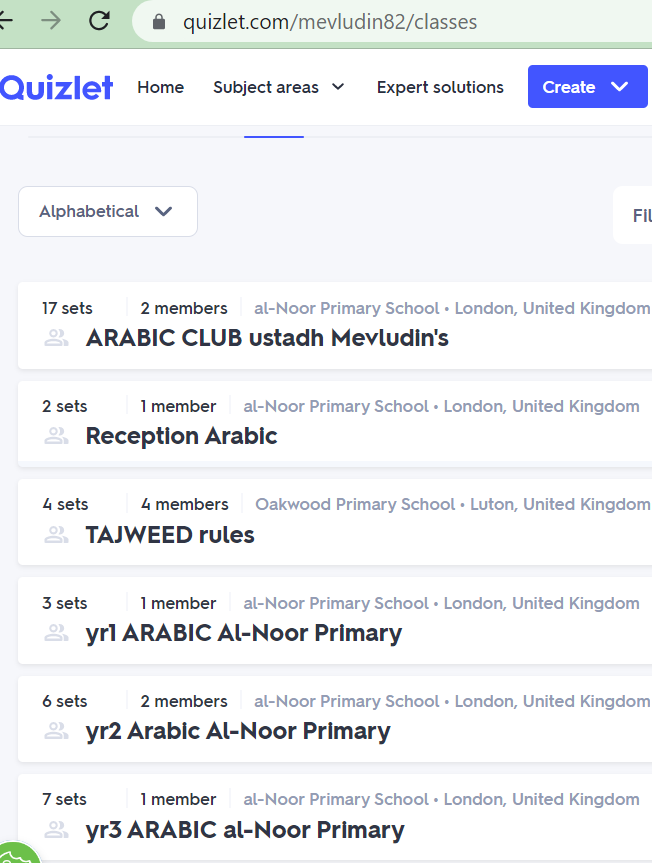Click the group icon beside yr1 ARABIC class
This screenshot has width=652, height=863.
(x=56, y=633)
